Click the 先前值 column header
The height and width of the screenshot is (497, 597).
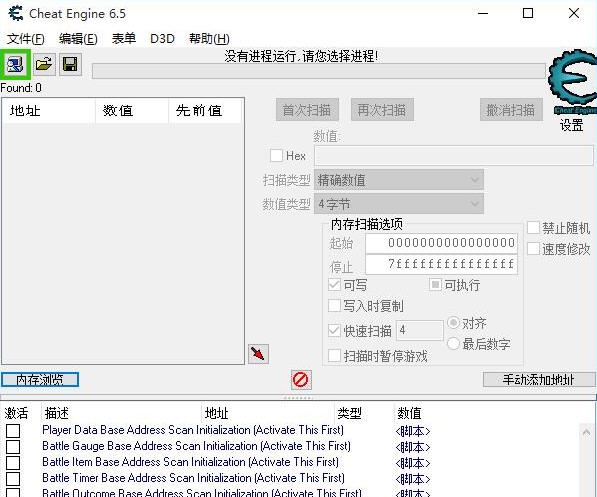click(x=205, y=111)
